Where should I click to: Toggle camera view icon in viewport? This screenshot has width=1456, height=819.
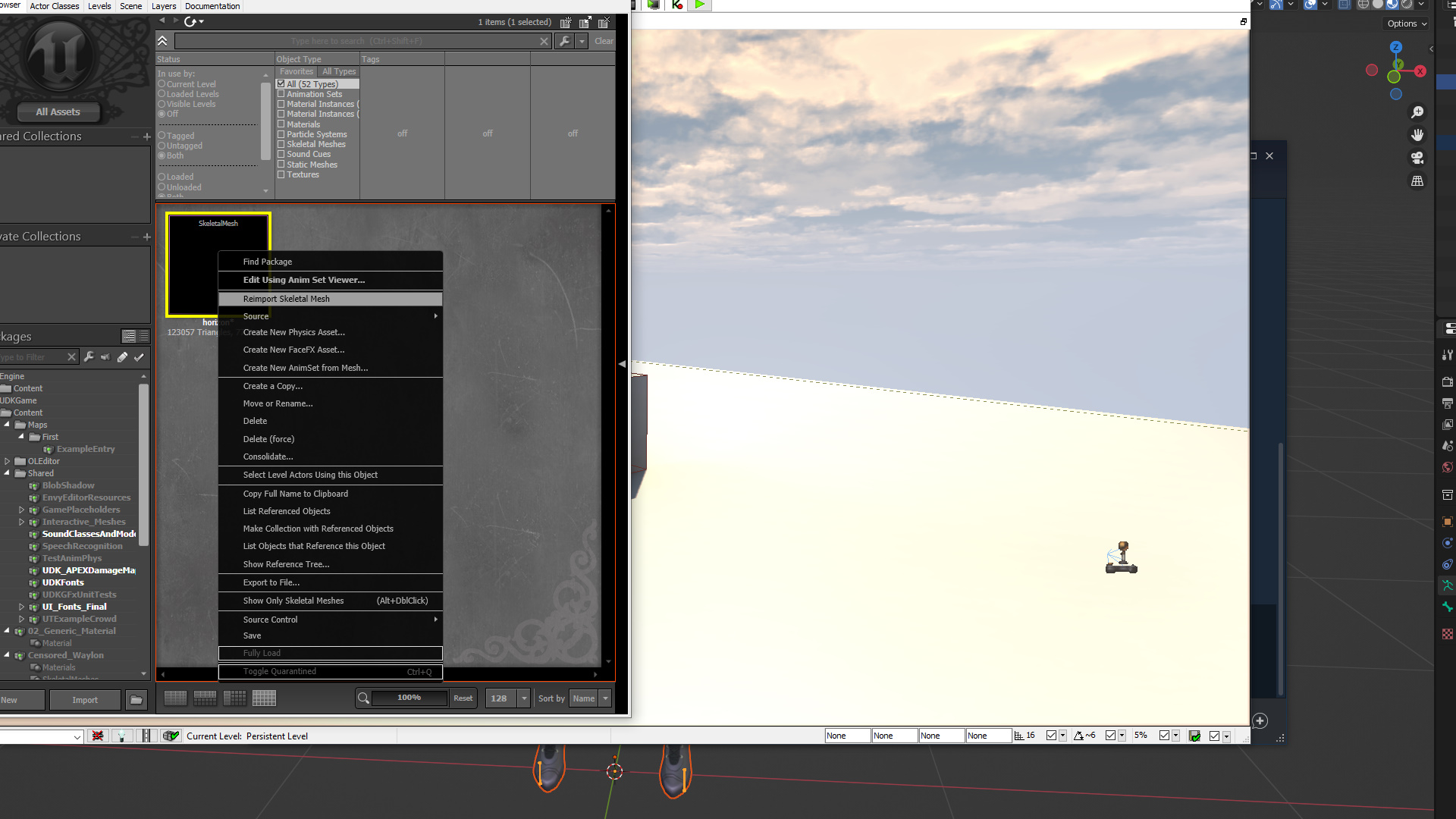[x=1417, y=158]
